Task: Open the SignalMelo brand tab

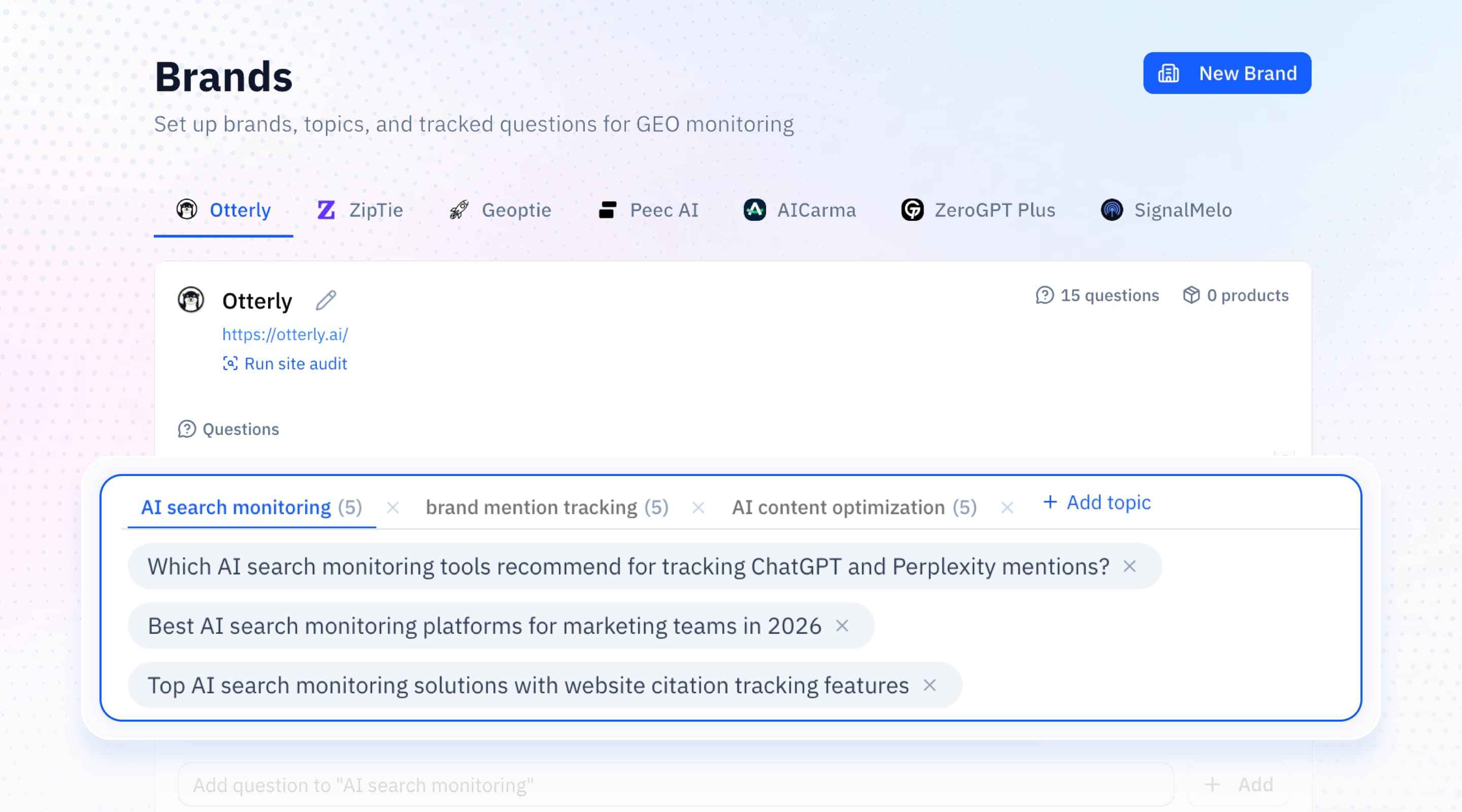Action: (1167, 210)
